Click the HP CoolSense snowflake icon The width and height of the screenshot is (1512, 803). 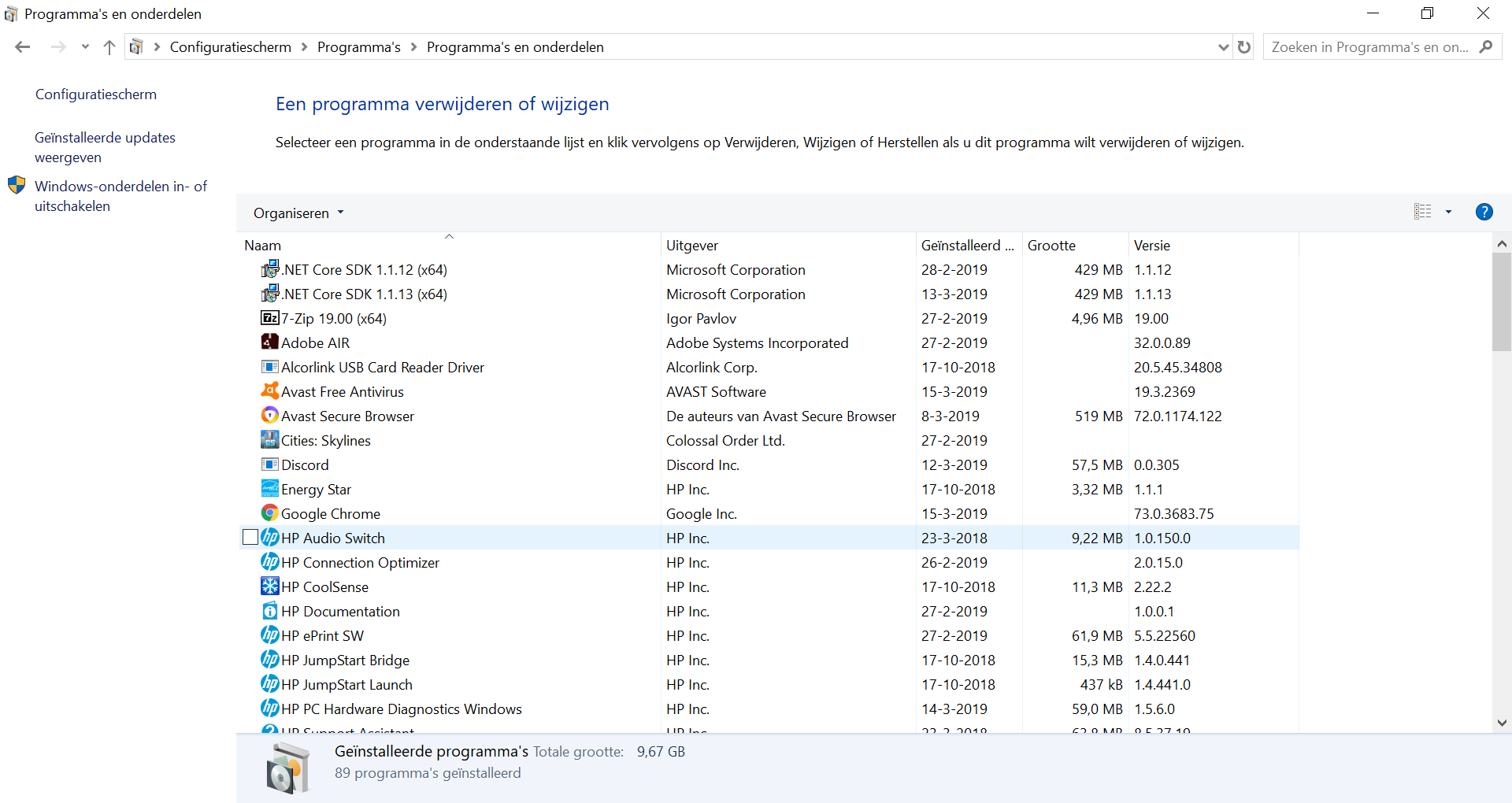pyautogui.click(x=270, y=587)
